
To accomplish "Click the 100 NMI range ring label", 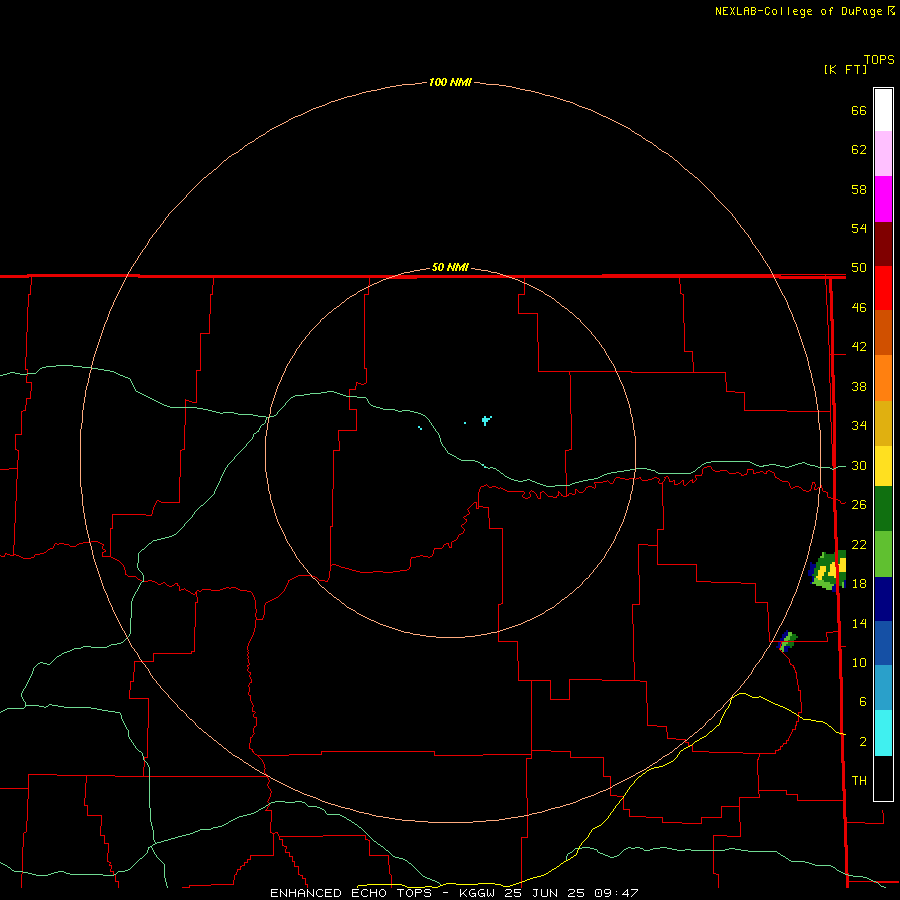I will (450, 82).
